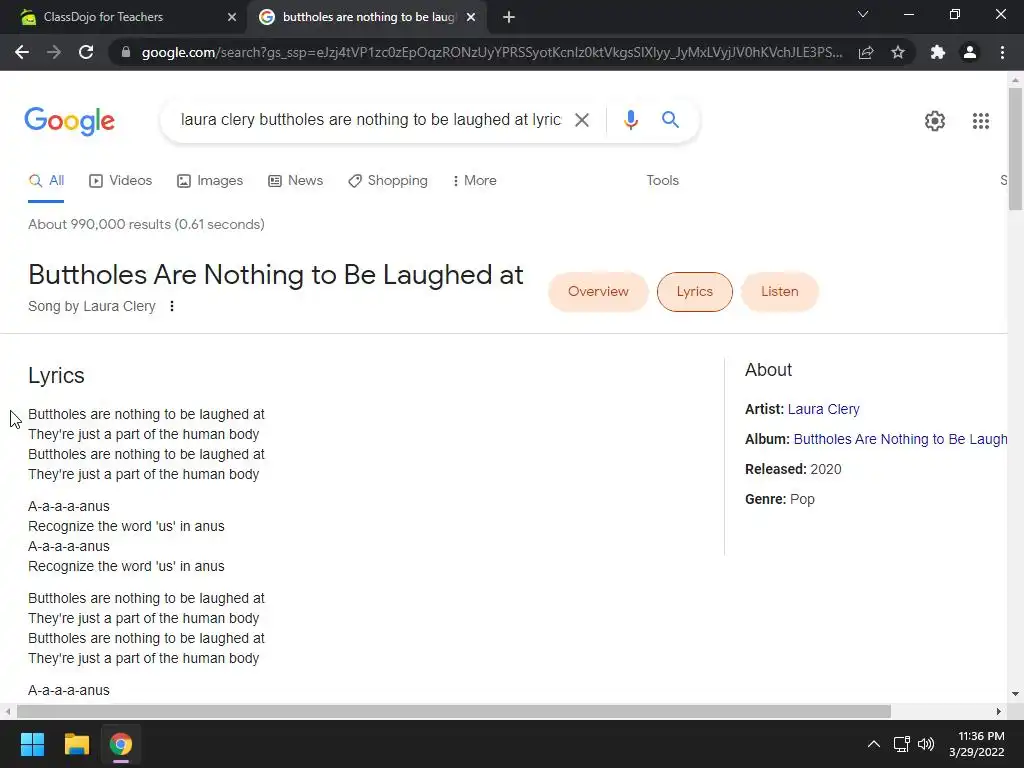Click the horizontal scrollbar thumb

453,711
